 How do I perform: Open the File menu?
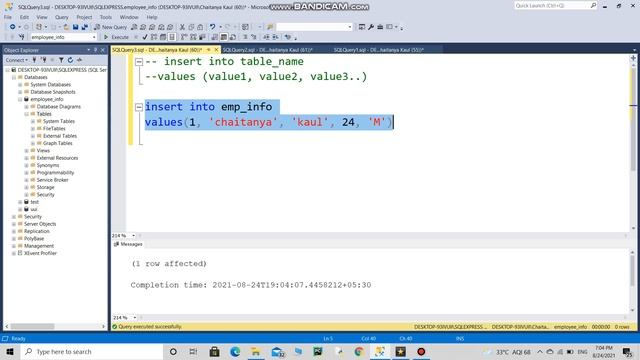(8, 17)
